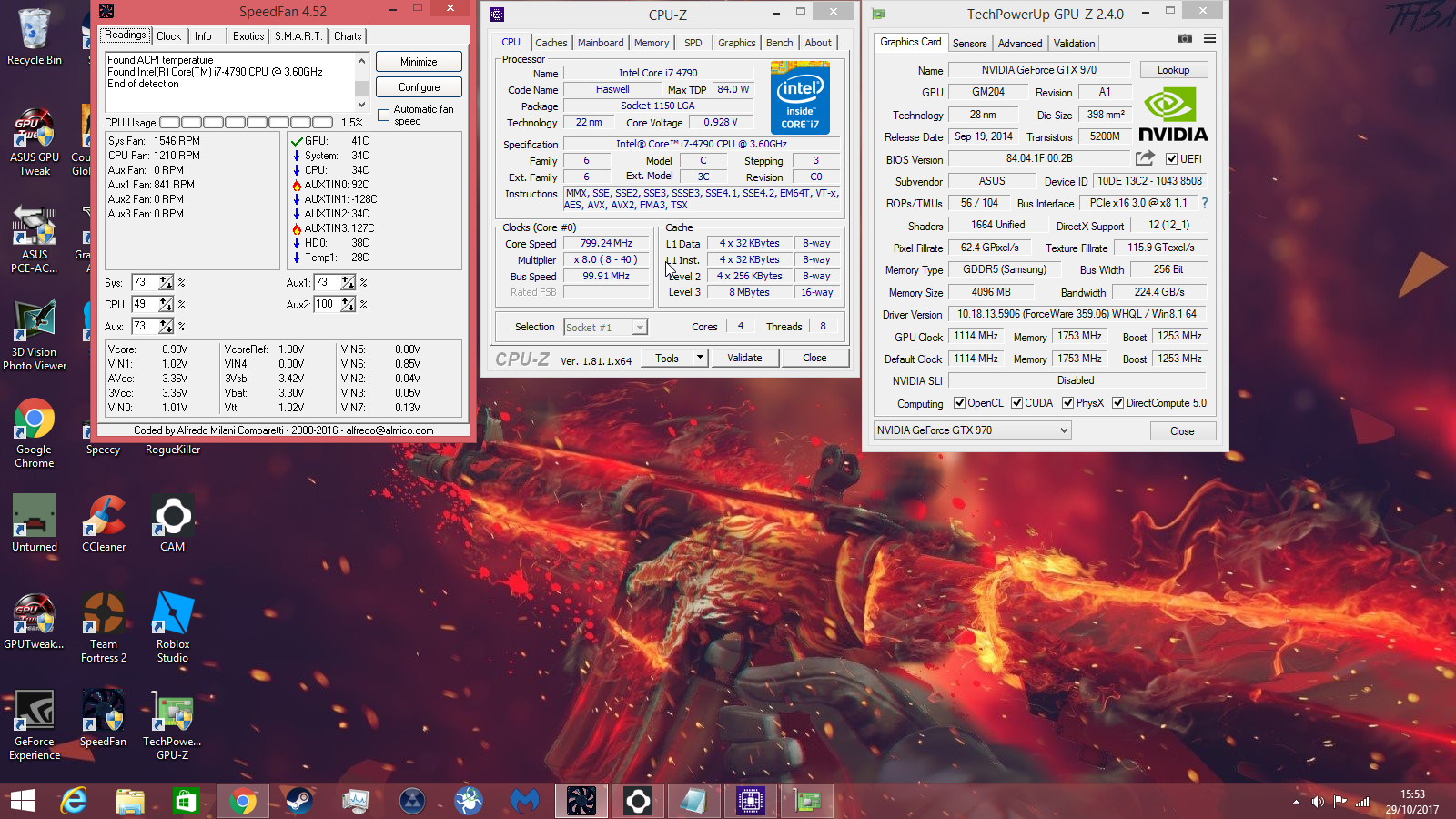This screenshot has width=1456, height=819.
Task: Toggle the OpenCL checkbox in GPU-Z
Action: pyautogui.click(x=959, y=403)
